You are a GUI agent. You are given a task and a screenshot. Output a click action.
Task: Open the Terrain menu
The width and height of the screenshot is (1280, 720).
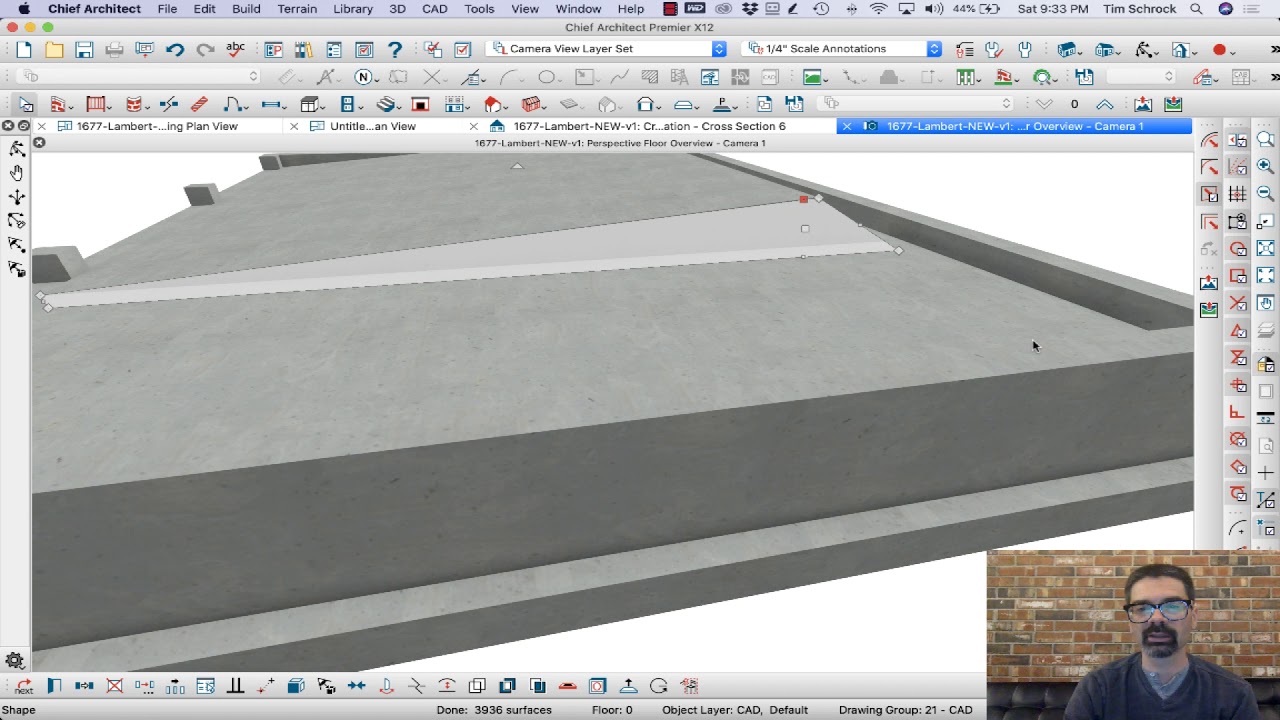coord(297,9)
